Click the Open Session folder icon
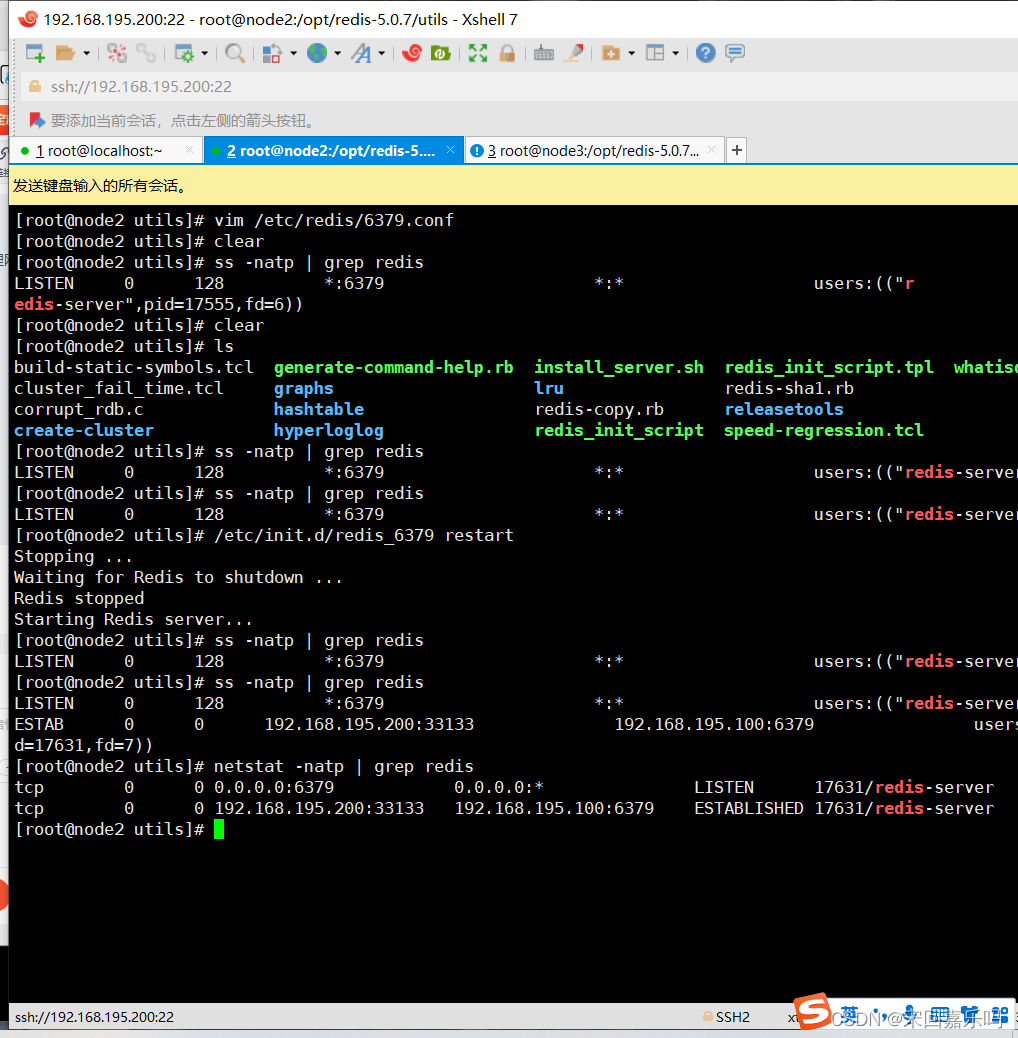This screenshot has width=1018, height=1038. point(66,53)
